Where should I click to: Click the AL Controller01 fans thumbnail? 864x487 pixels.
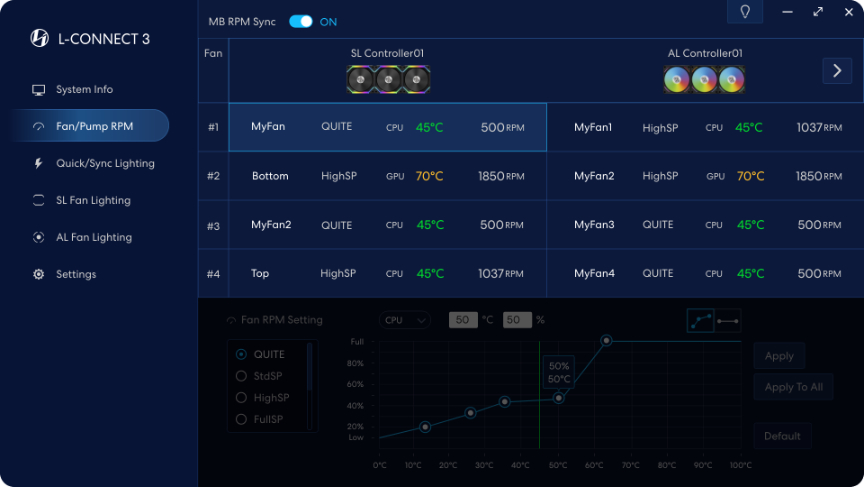tap(704, 79)
